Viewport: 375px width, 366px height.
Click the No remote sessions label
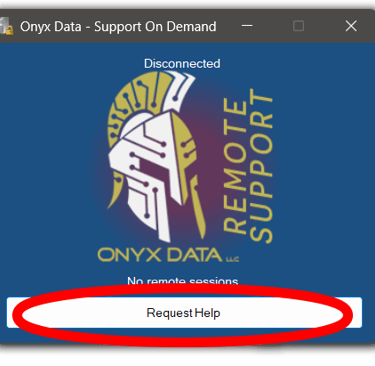pyautogui.click(x=183, y=281)
